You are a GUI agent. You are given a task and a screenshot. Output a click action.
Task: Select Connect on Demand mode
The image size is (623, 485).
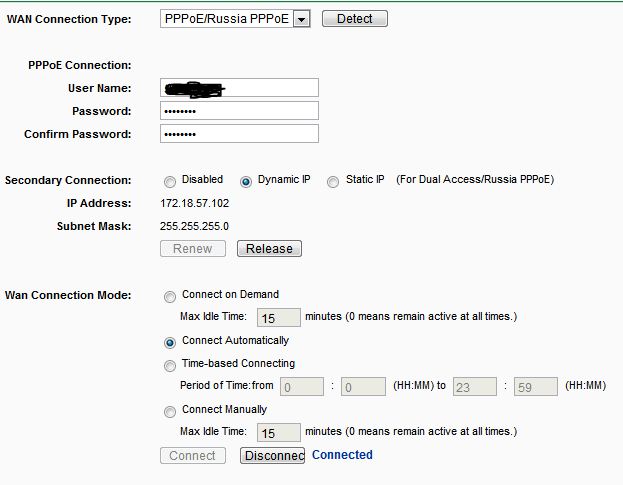tap(170, 296)
